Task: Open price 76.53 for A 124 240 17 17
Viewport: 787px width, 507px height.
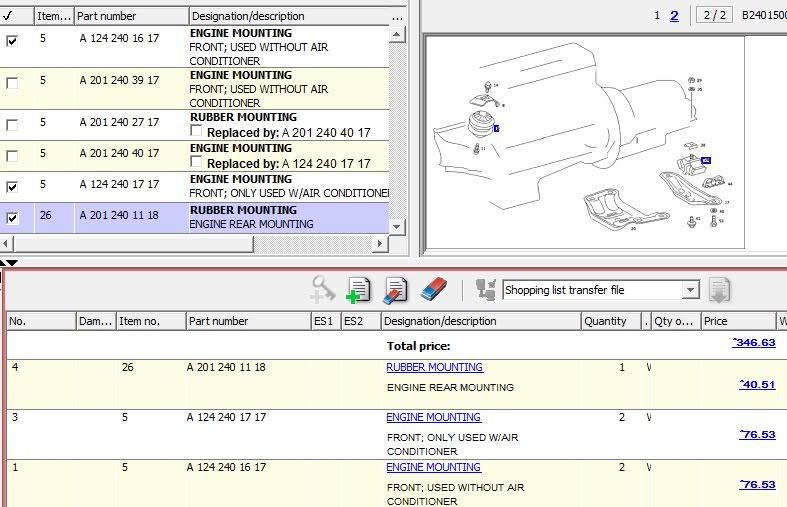Action: (x=757, y=435)
